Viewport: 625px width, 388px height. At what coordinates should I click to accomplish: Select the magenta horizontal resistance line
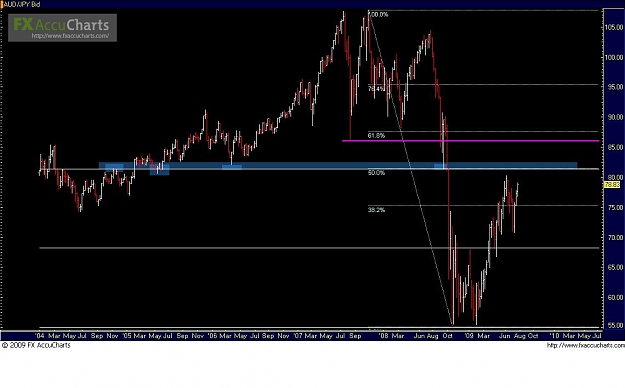click(x=470, y=141)
